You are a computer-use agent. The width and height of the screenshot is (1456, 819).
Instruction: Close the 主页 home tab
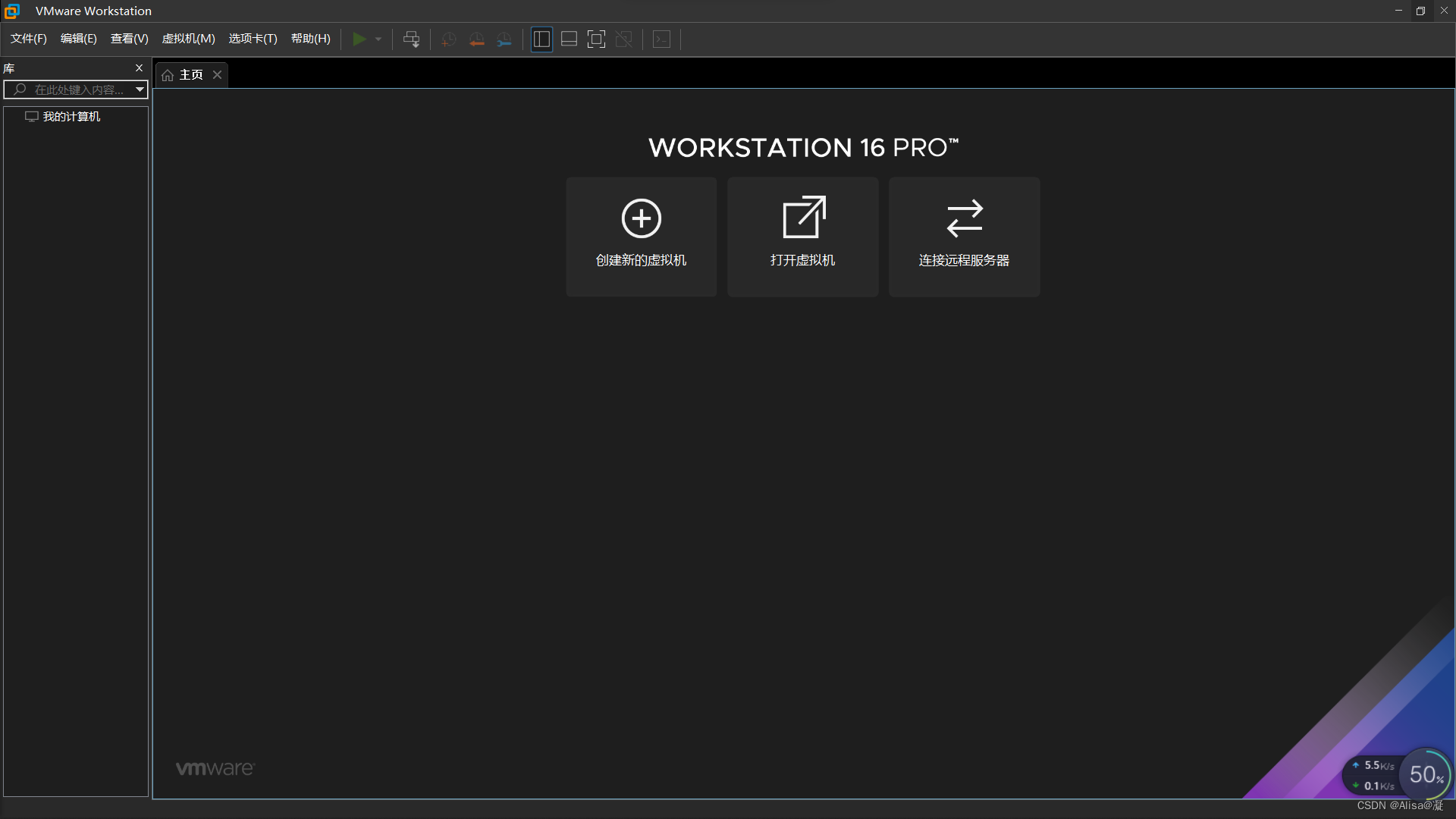coord(218,74)
